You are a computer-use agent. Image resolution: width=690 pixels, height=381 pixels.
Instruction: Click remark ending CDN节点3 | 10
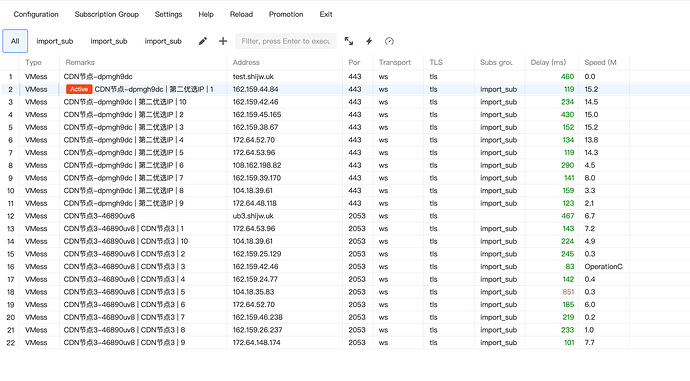pyautogui.click(x=126, y=242)
